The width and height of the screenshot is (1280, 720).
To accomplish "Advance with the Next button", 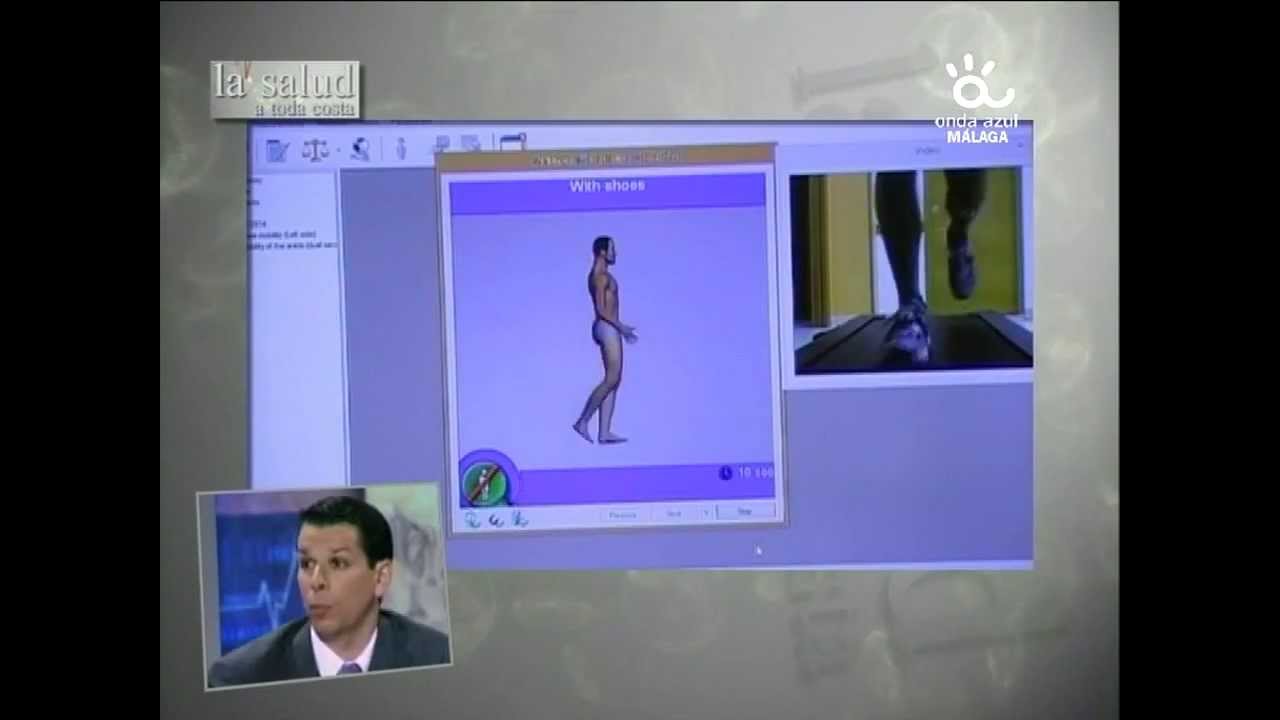I will 675,513.
